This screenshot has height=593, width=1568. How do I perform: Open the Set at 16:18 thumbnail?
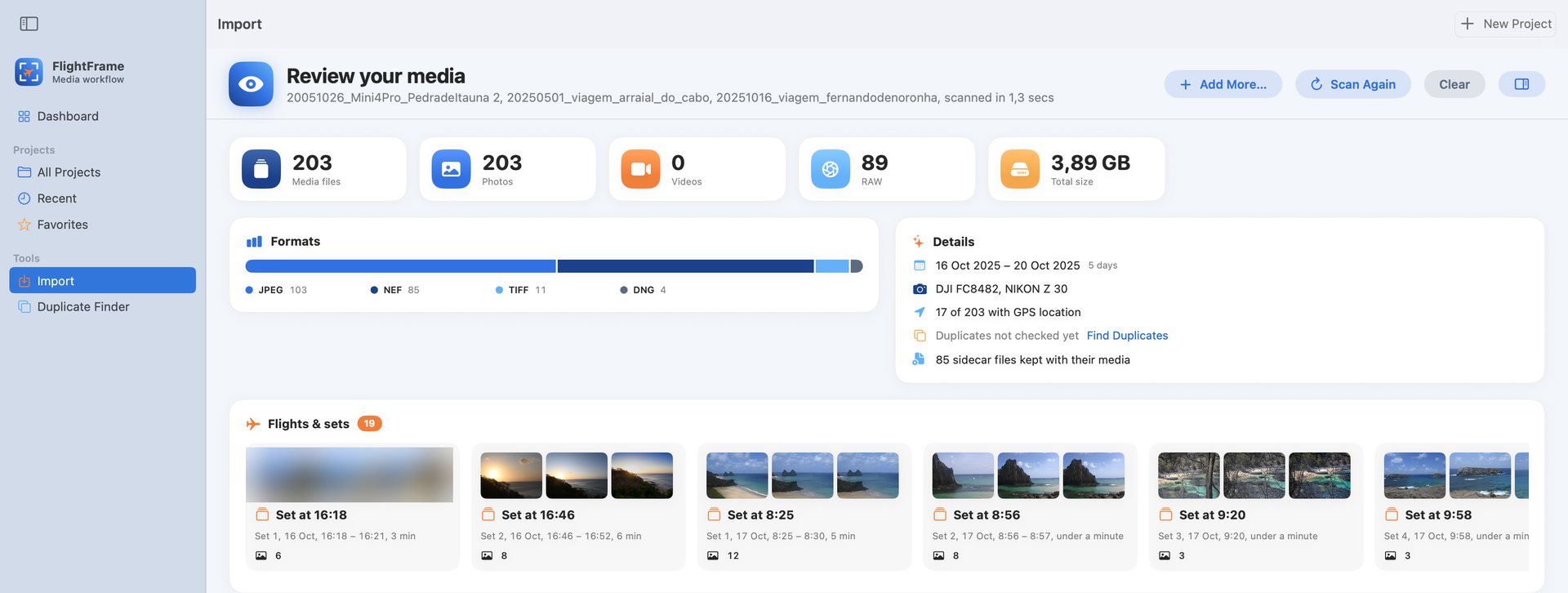tap(350, 475)
